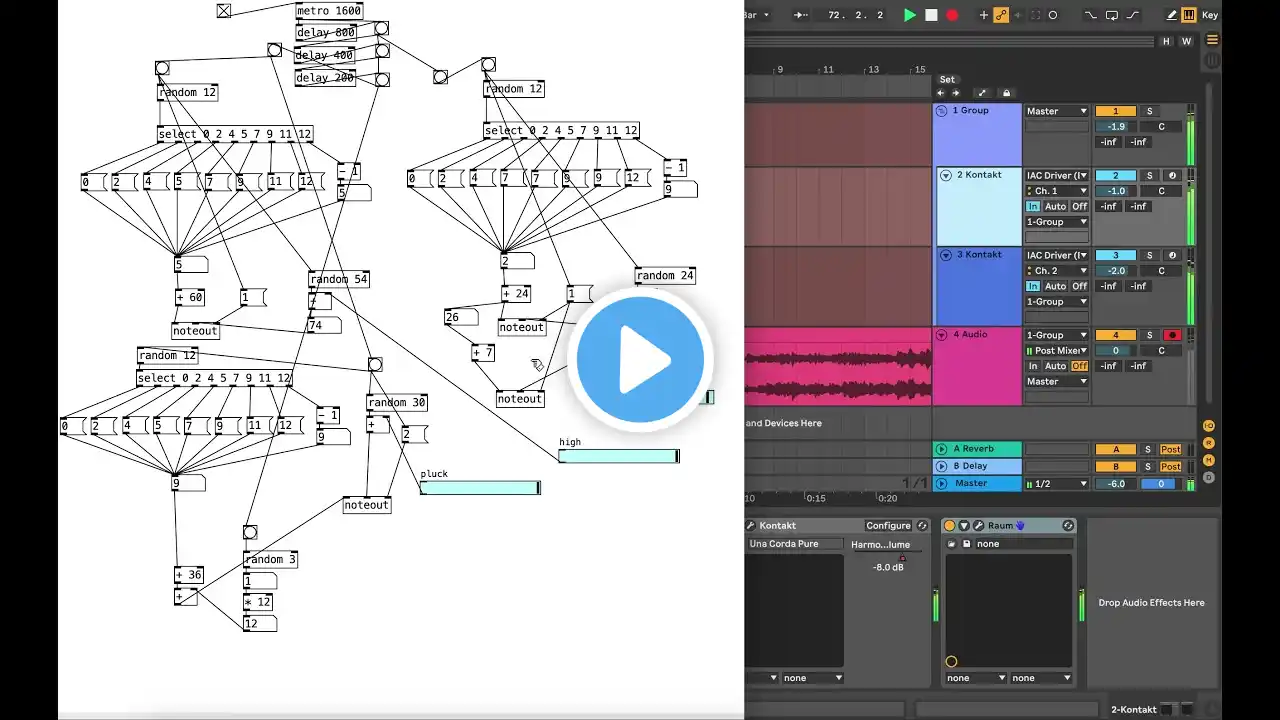Screen dimensions: 1280x720
Task: Arm the red Arrangement Record button
Action: click(952, 15)
